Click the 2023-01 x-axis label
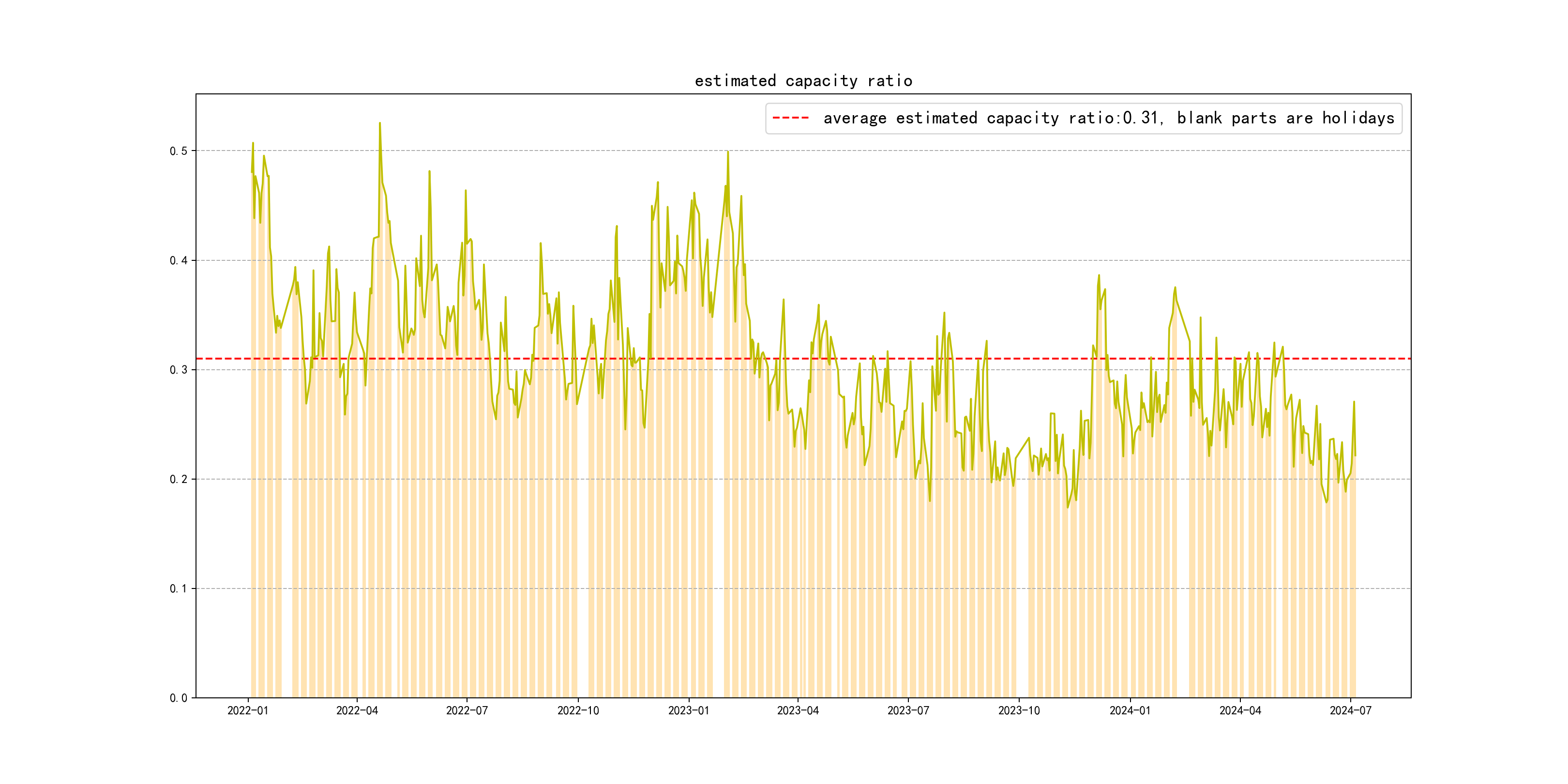 689,710
